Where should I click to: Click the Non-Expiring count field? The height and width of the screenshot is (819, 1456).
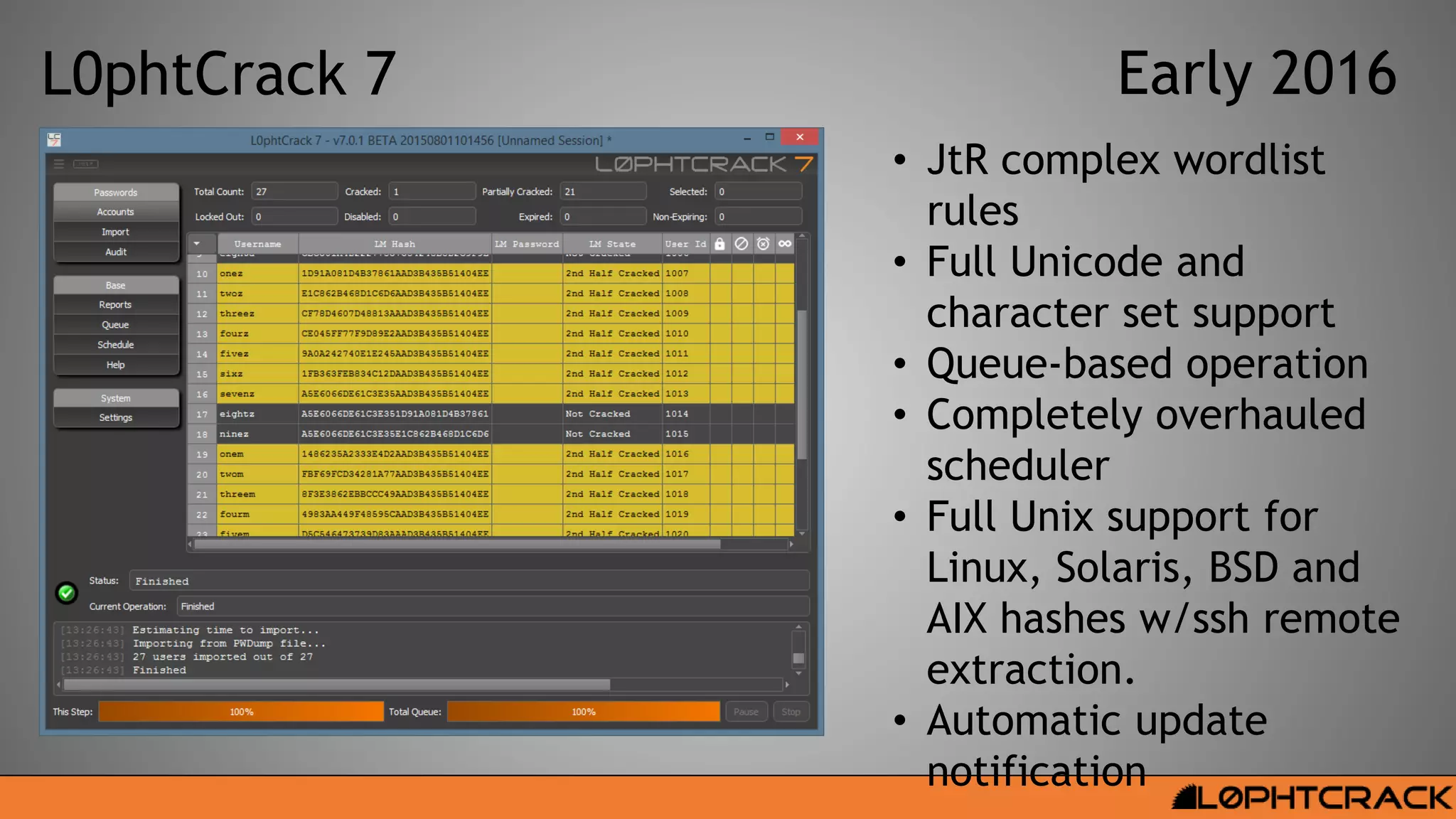758,216
